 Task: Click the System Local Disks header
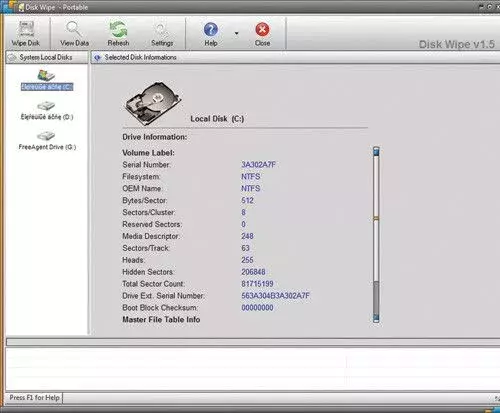point(47,57)
